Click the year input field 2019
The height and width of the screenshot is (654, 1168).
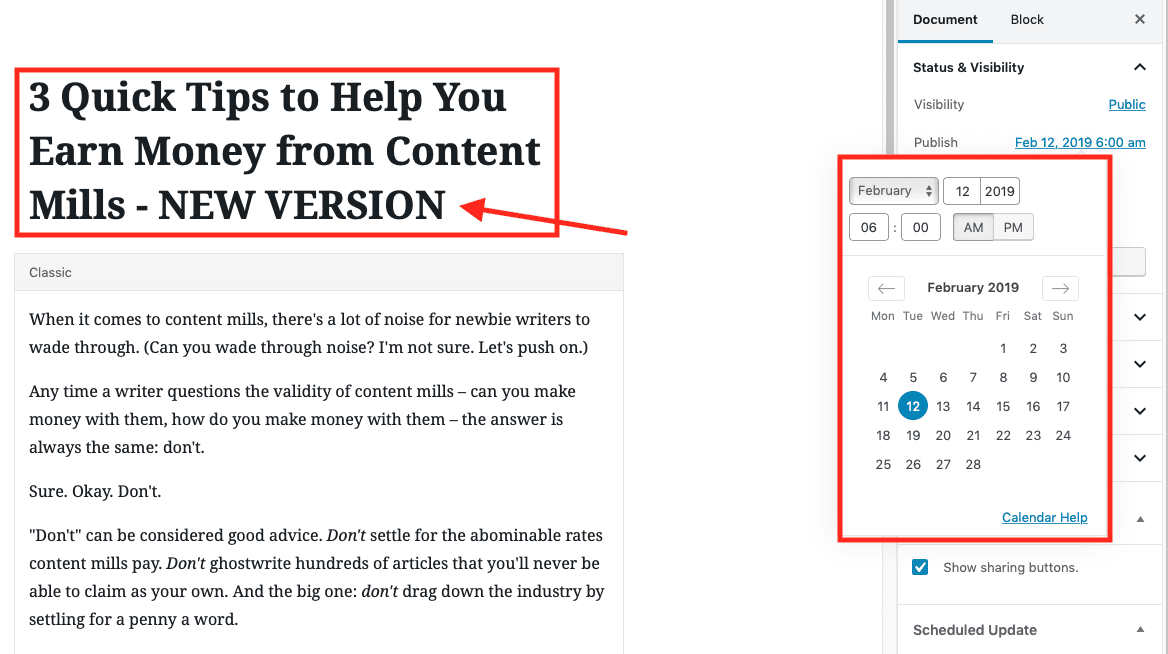coord(1000,191)
